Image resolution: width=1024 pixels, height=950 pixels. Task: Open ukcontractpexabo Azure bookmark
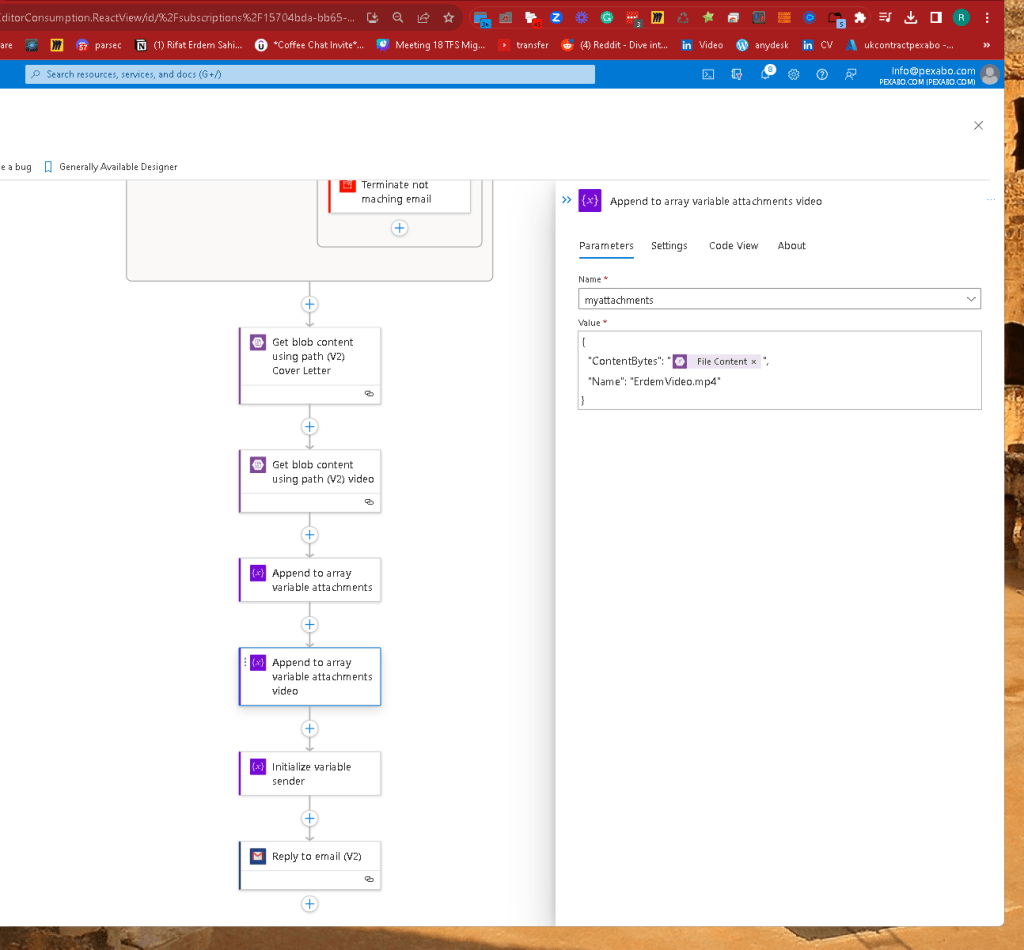[x=900, y=45]
